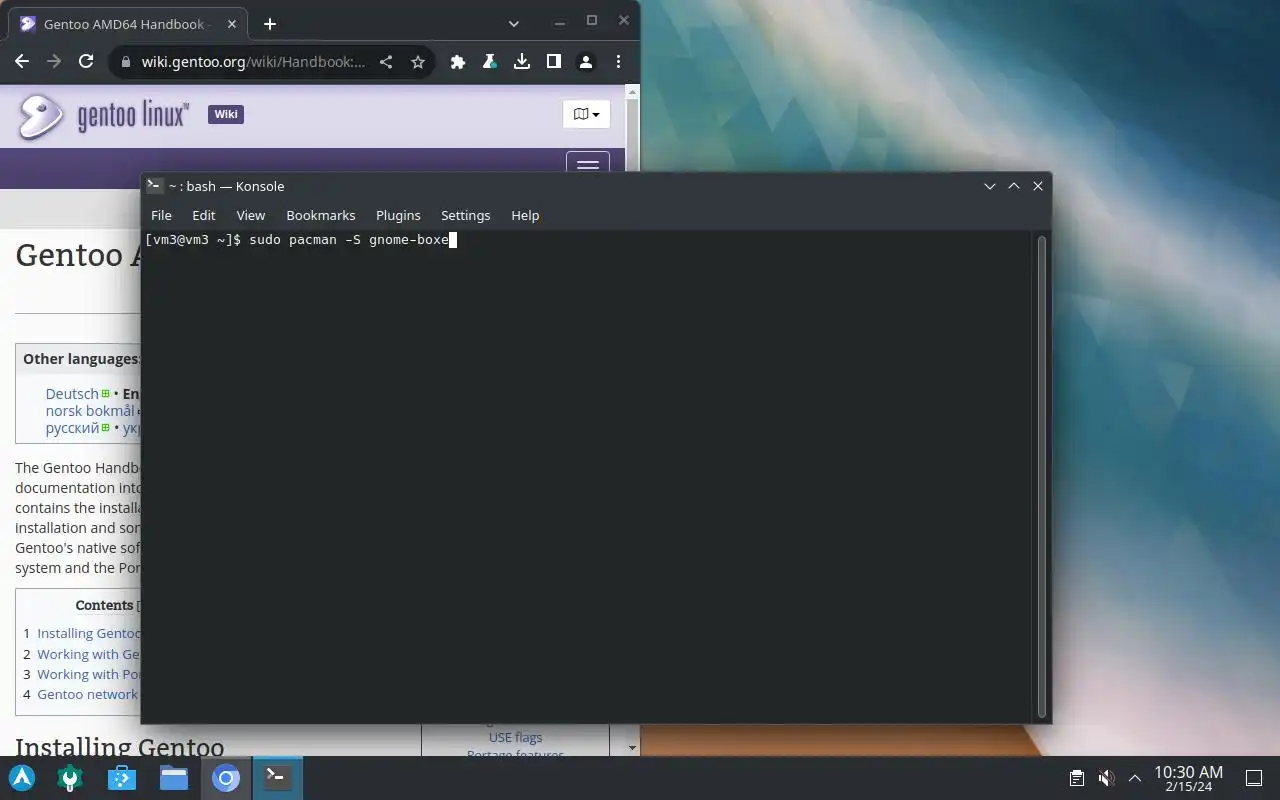Switch to Chrome in taskbar
Screen dimensions: 1280x800
point(226,778)
